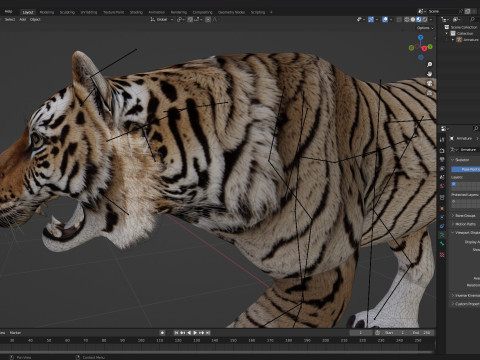This screenshot has height=360, width=480.
Task: Click the viewport zoom magnifier icon
Action: click(x=430, y=64)
